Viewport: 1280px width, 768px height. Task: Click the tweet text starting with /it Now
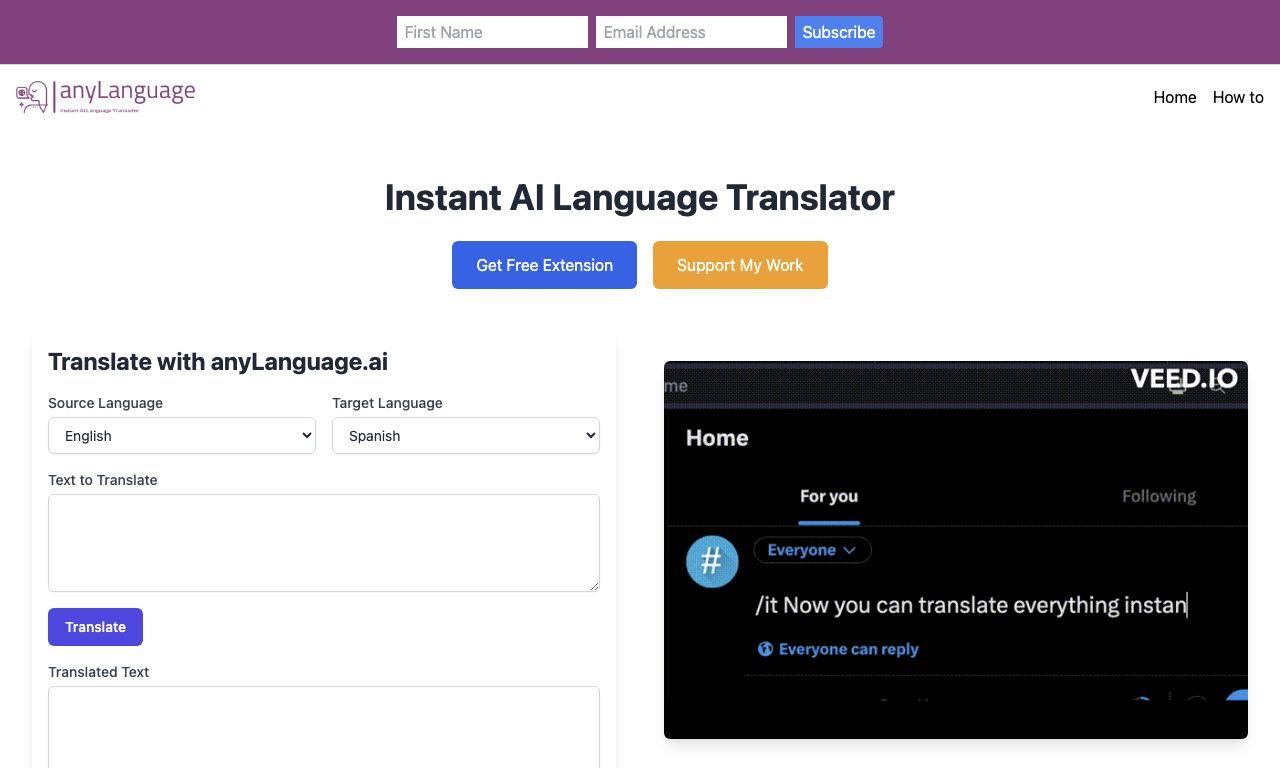971,605
